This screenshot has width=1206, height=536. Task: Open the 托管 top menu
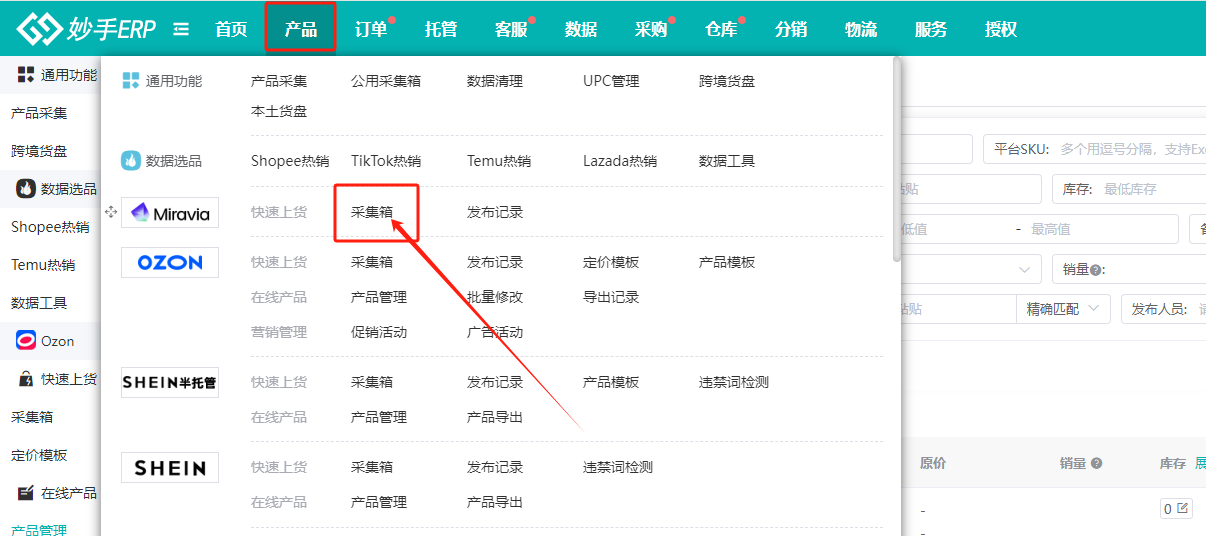point(441,29)
